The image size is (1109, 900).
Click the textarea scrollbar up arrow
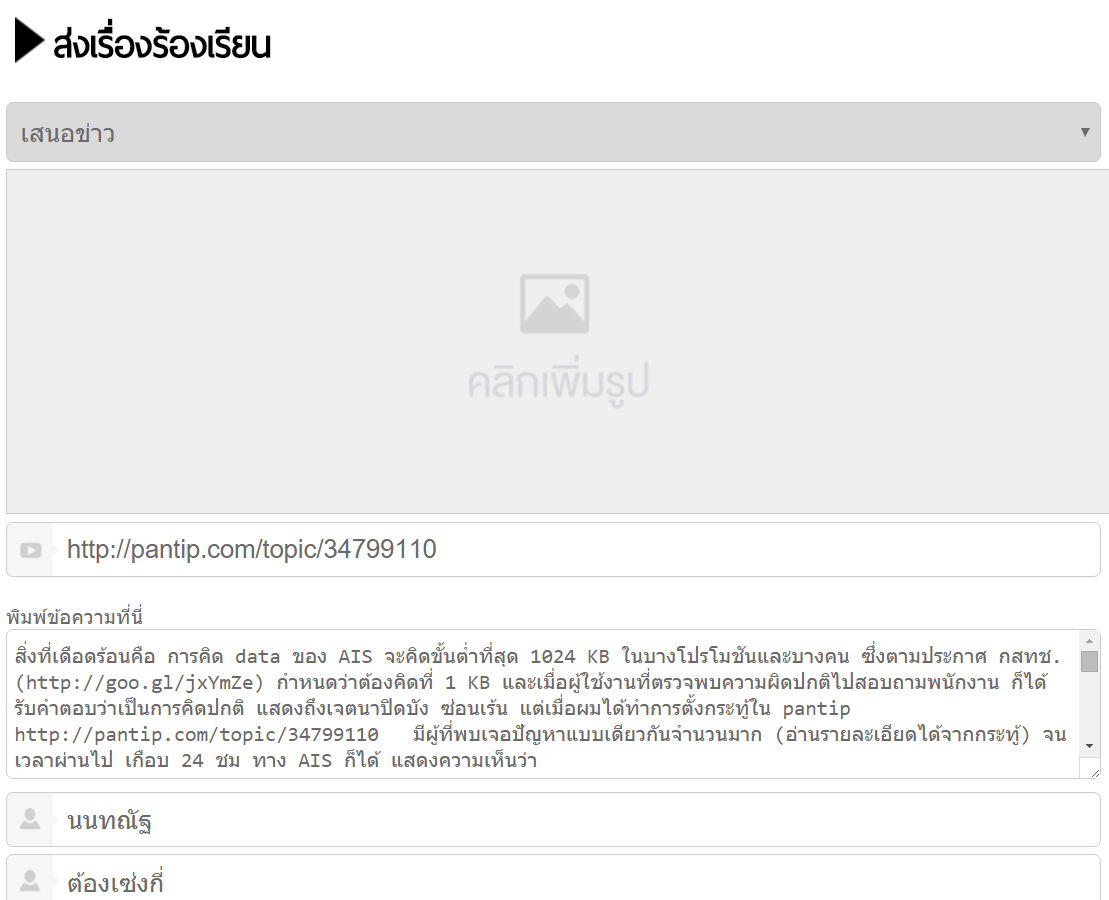1089,640
